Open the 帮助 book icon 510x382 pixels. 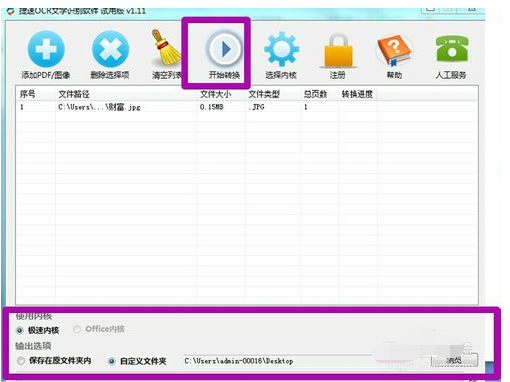pyautogui.click(x=394, y=51)
